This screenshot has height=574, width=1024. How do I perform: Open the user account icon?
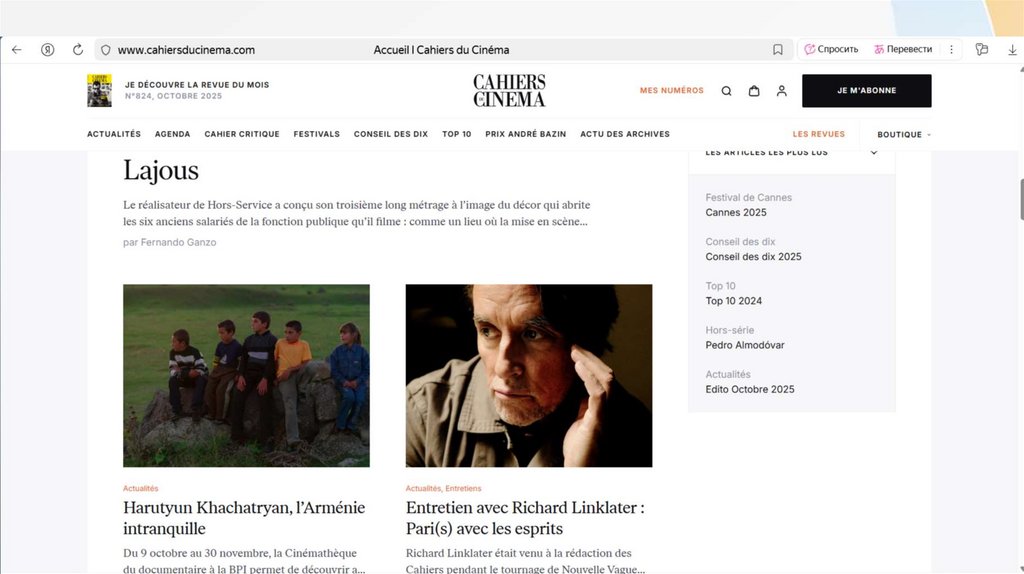(782, 91)
